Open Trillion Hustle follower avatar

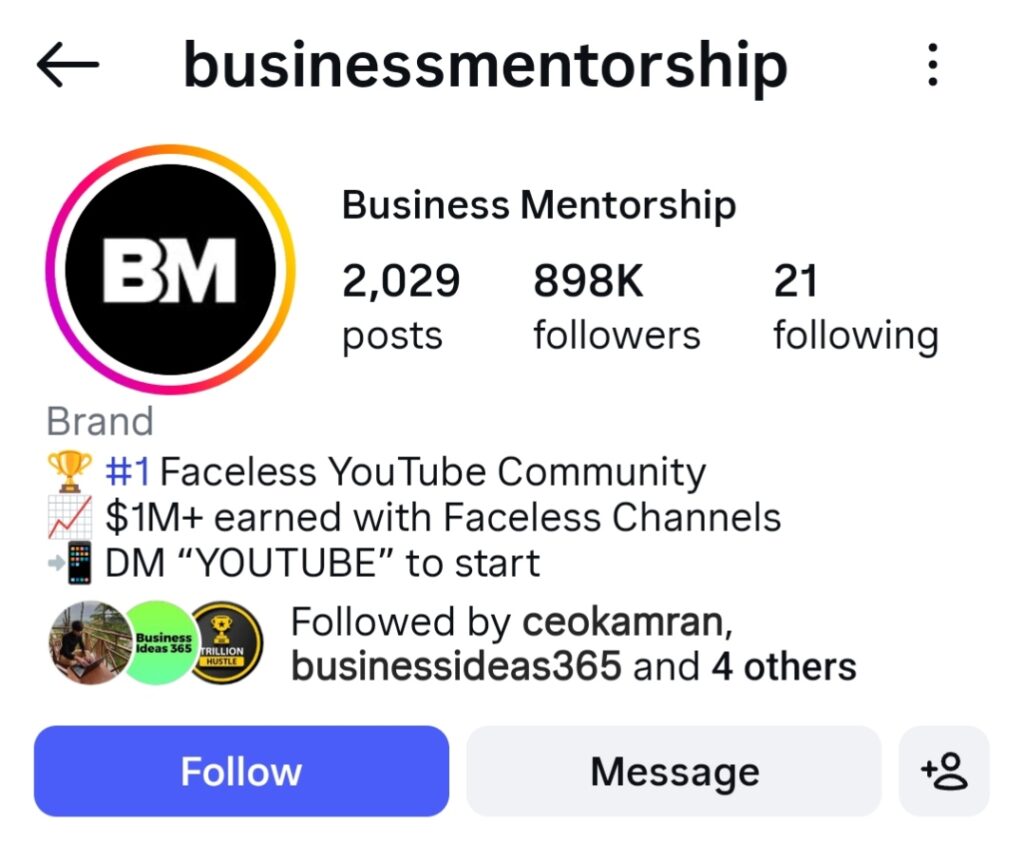click(x=227, y=642)
